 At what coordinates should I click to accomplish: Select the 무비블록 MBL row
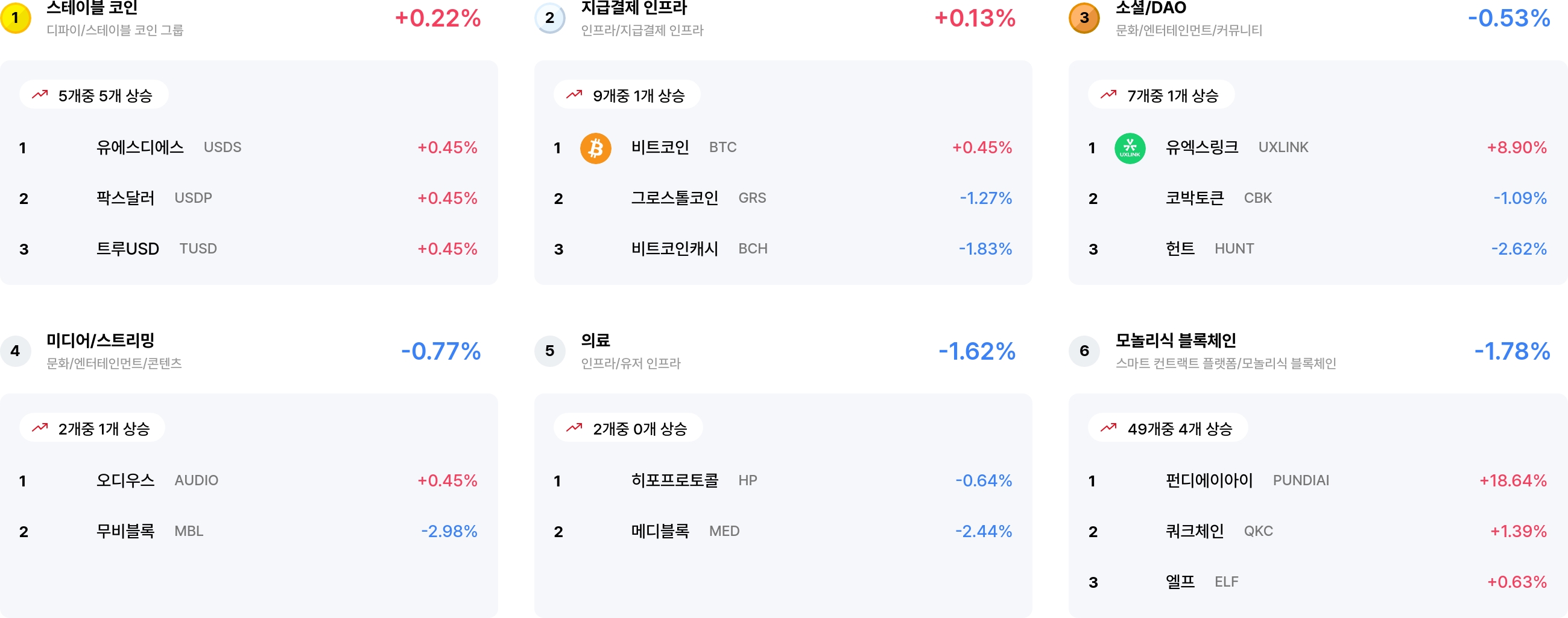coord(248,531)
